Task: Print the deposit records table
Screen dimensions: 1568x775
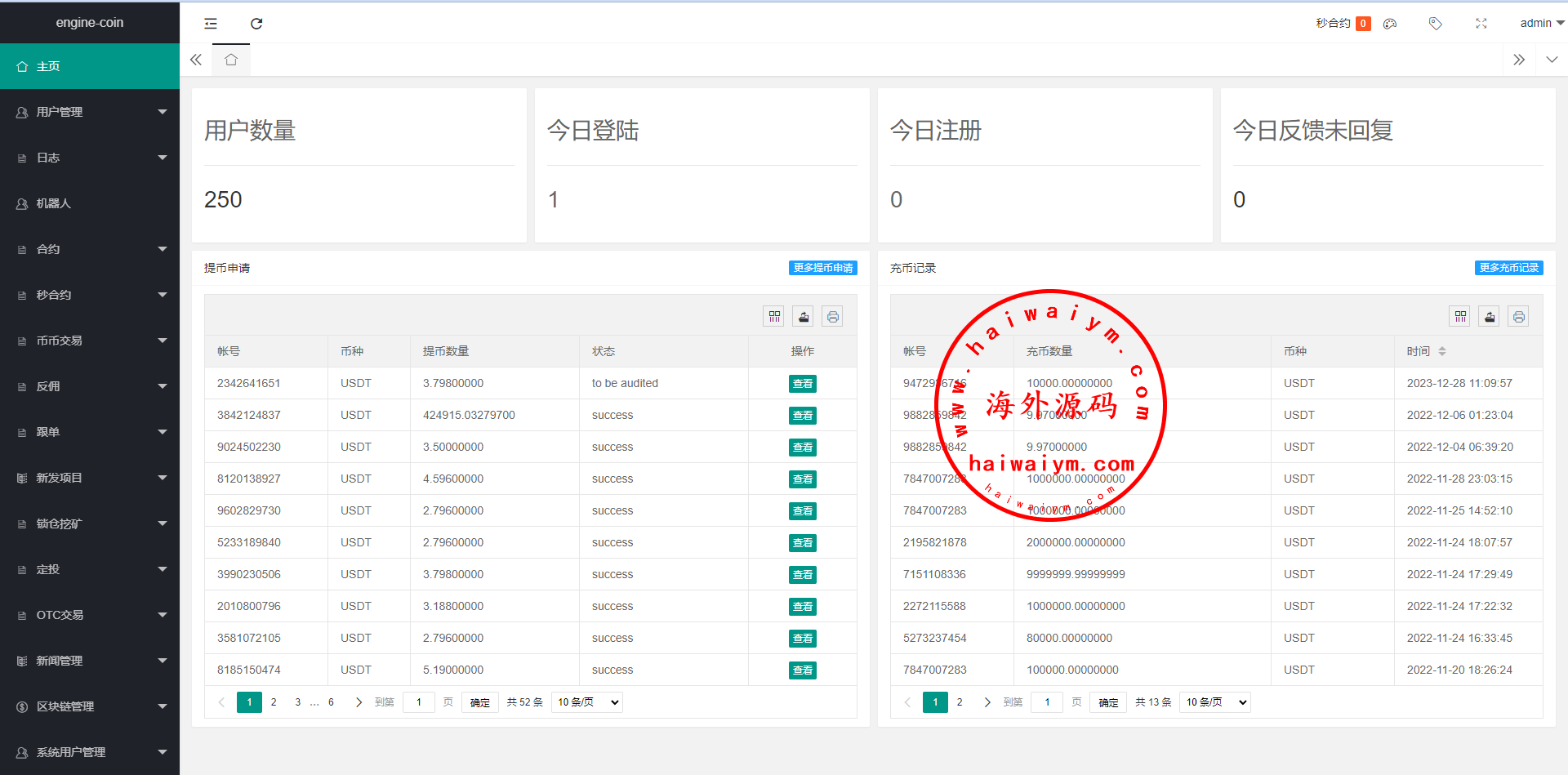Action: point(1518,317)
